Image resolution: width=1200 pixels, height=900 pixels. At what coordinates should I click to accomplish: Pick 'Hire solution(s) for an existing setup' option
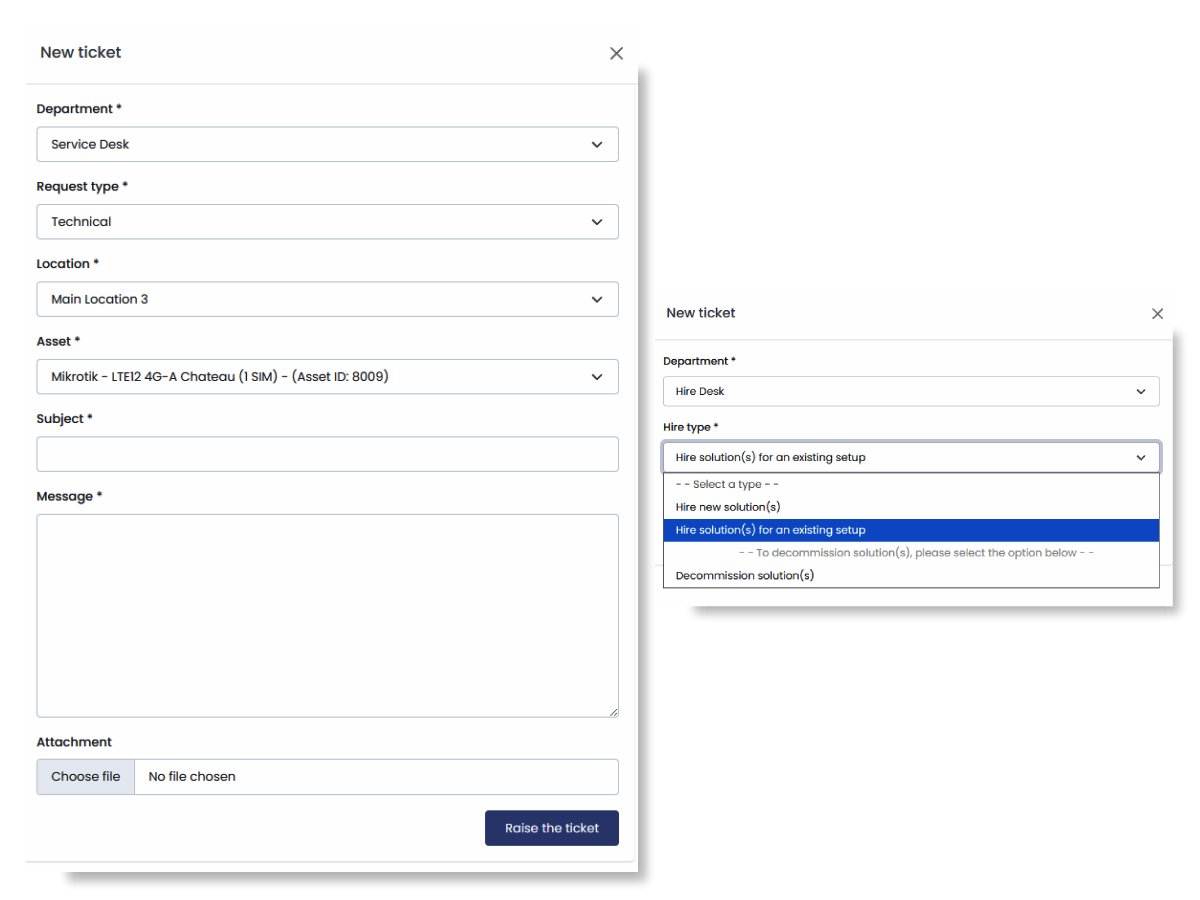pyautogui.click(x=770, y=530)
